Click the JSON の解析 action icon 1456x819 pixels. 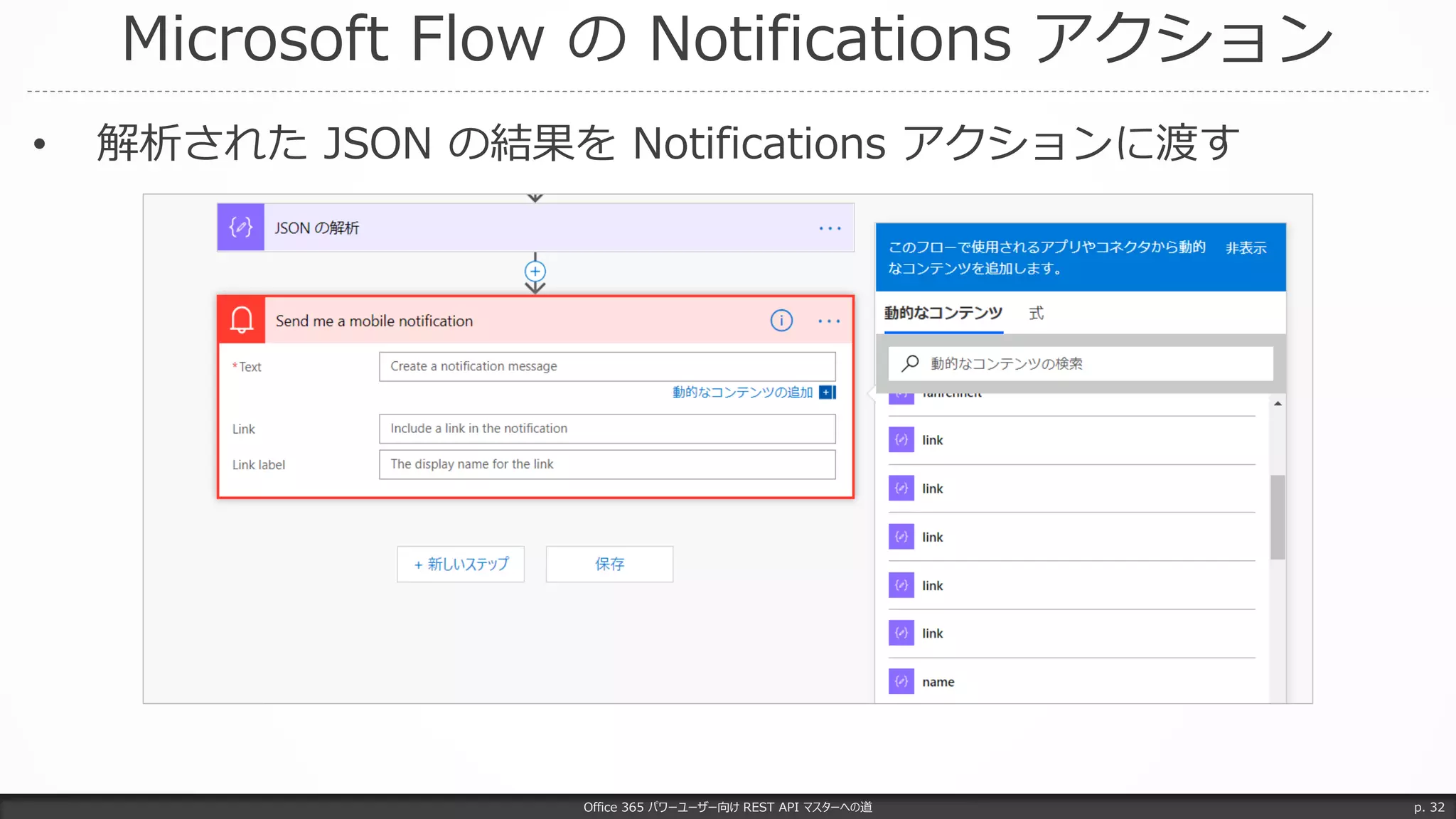pyautogui.click(x=240, y=227)
